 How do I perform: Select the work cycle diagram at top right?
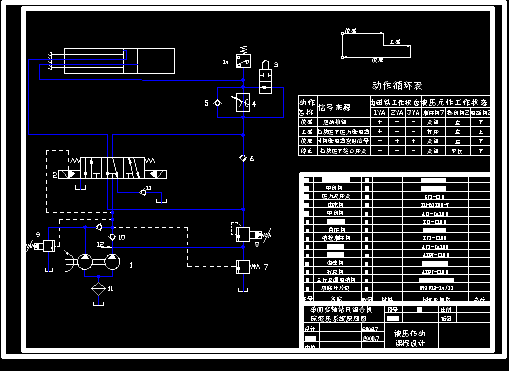coord(376,45)
